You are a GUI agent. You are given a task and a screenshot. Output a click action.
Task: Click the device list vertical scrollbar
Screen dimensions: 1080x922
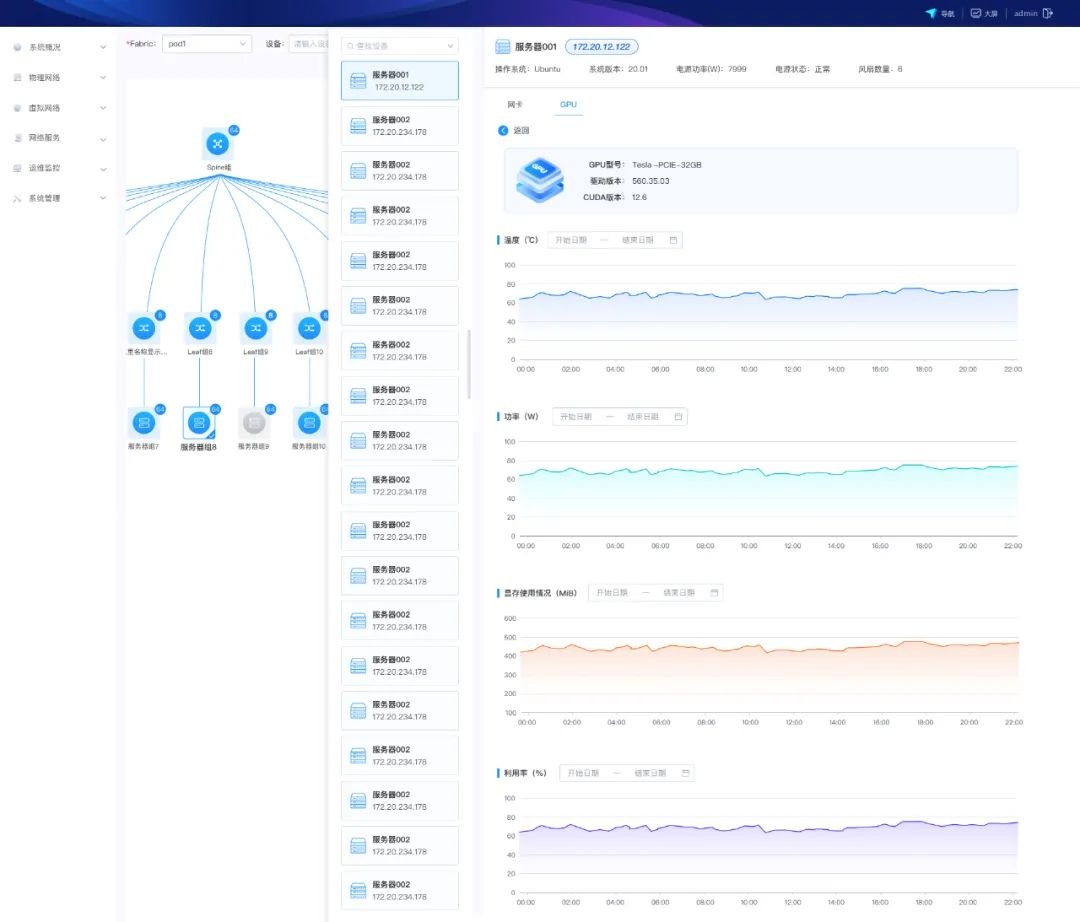[x=469, y=364]
